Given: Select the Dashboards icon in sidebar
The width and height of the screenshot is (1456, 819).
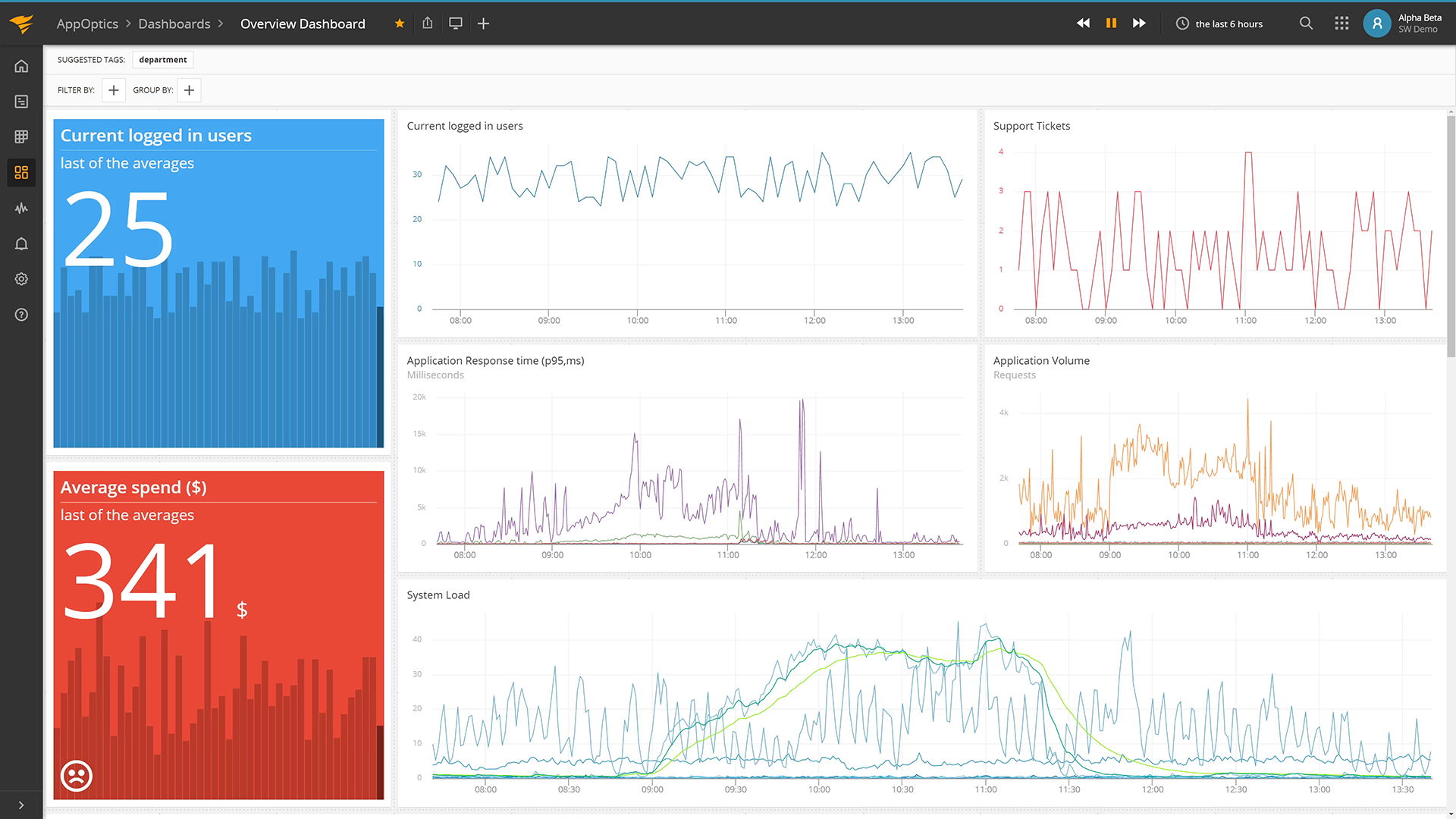Looking at the screenshot, I should click(21, 172).
